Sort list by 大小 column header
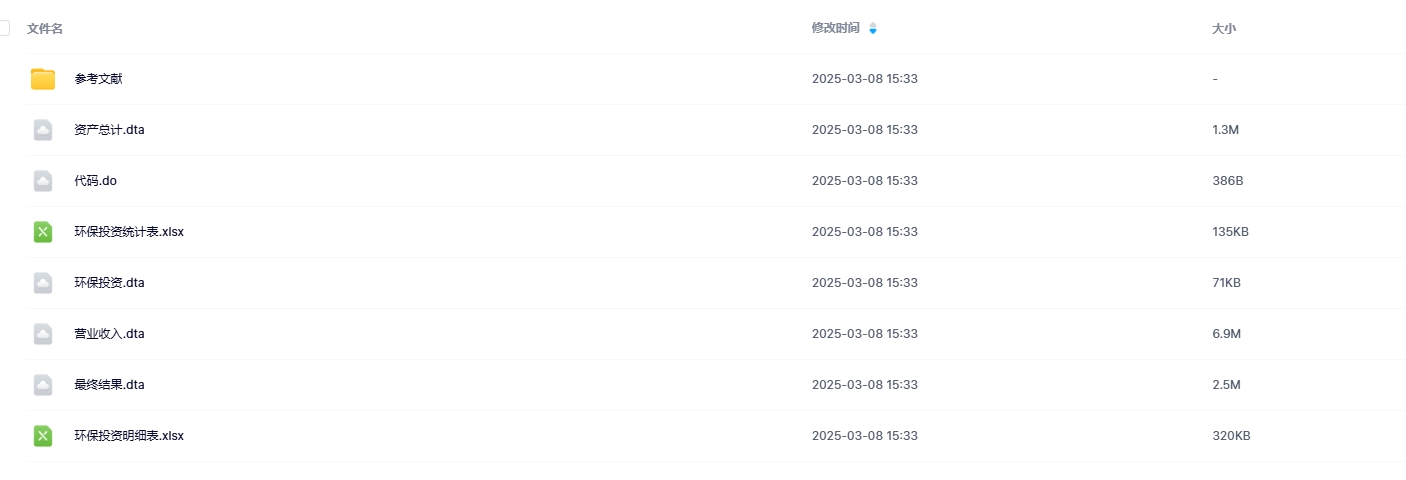1406x480 pixels. click(x=1223, y=29)
